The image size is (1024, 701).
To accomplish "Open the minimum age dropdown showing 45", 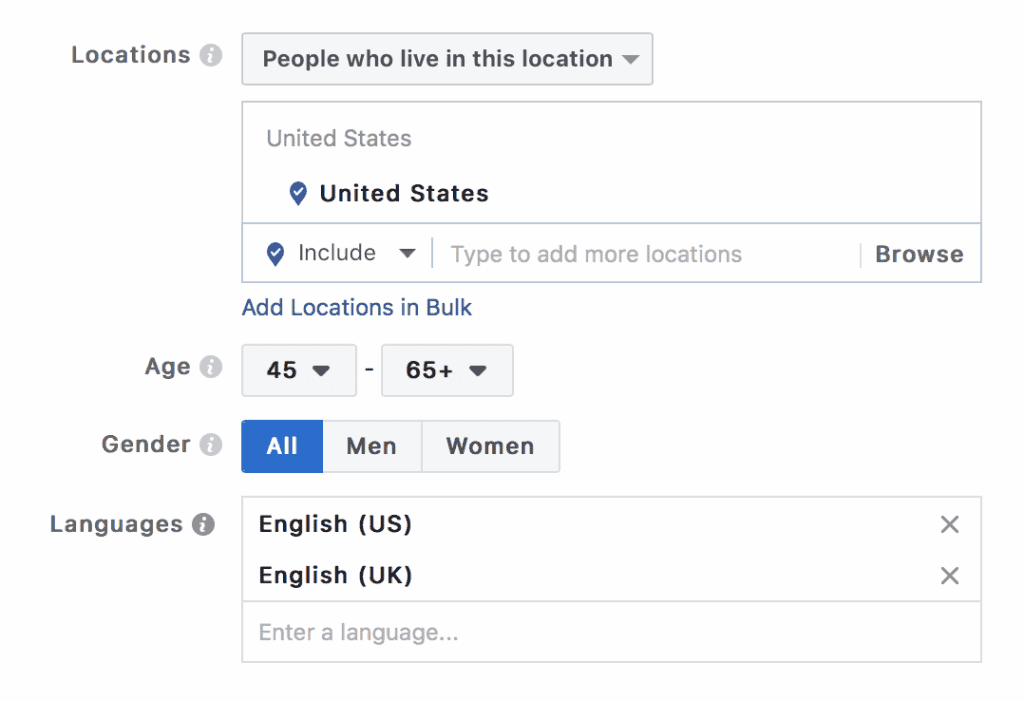I will coord(298,370).
